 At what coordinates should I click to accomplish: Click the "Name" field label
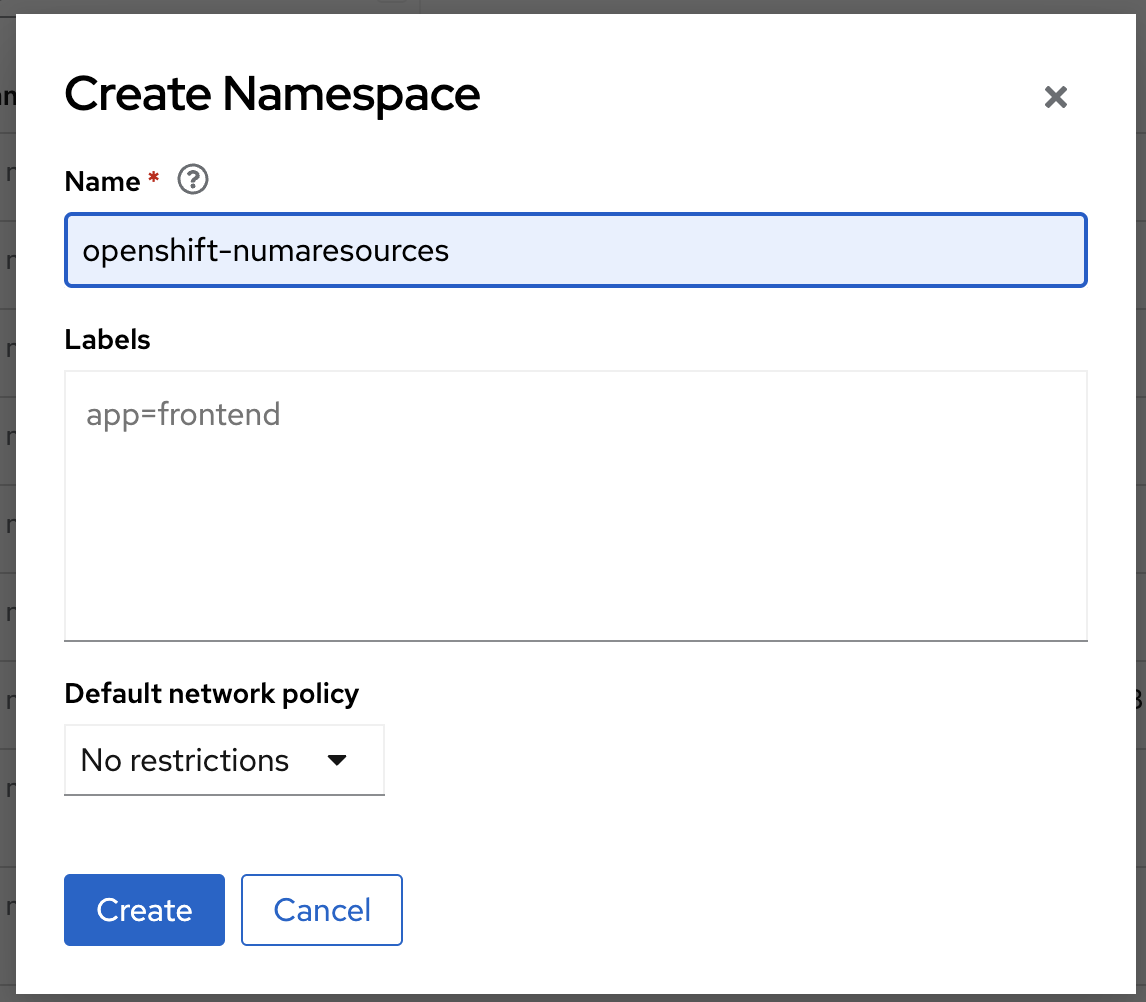102,181
